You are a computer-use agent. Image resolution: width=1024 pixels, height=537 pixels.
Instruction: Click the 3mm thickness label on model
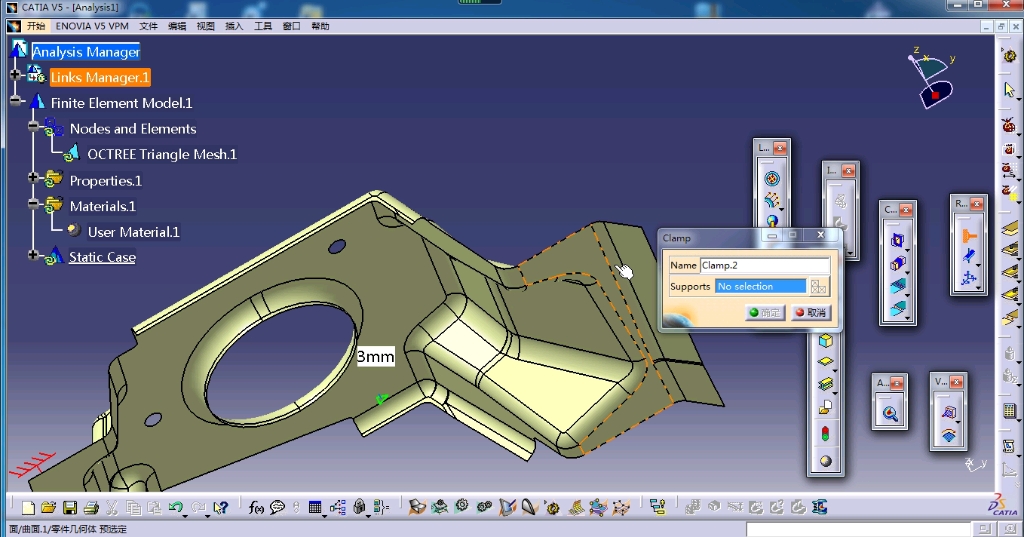tap(376, 356)
